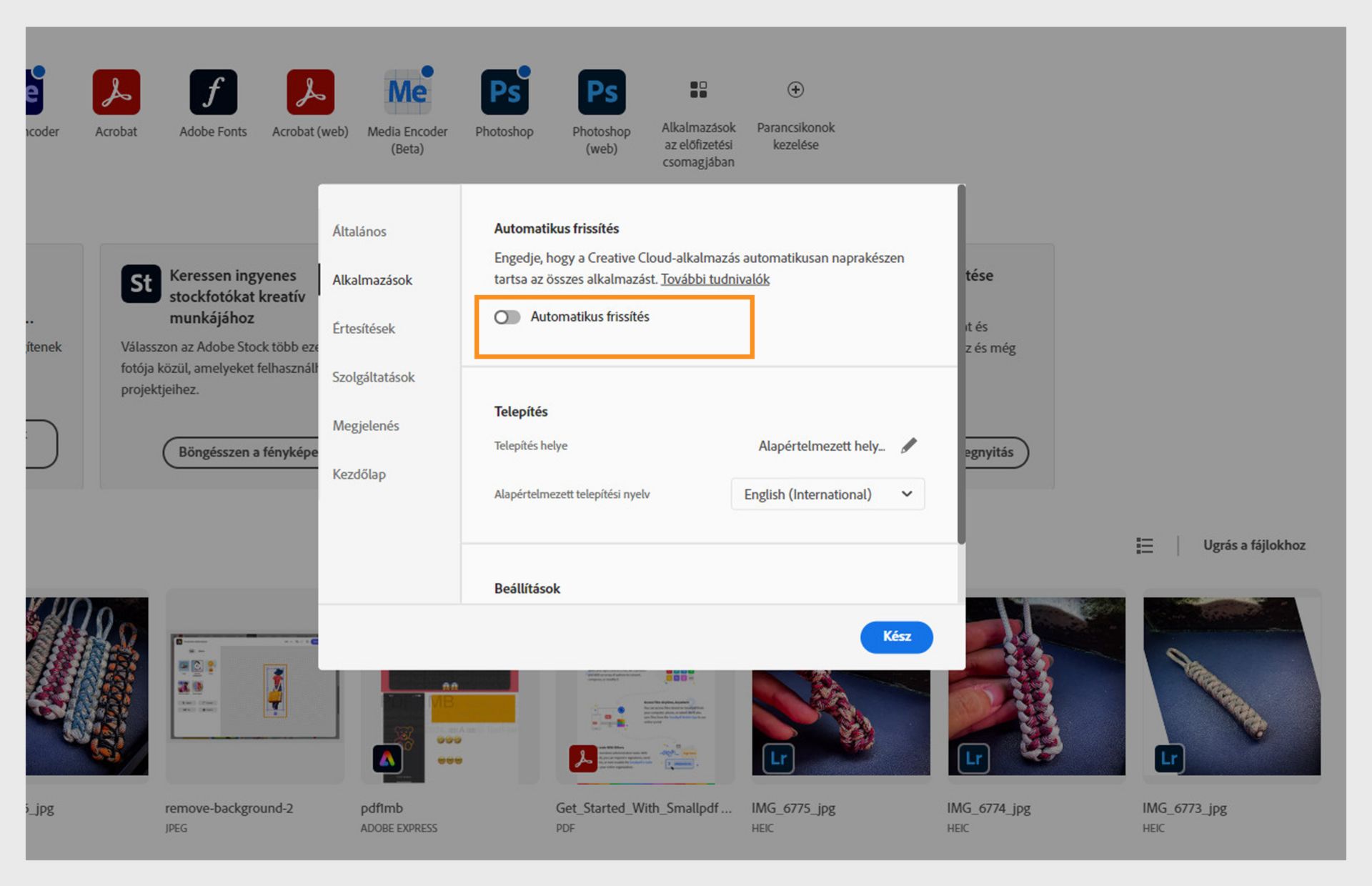The width and height of the screenshot is (1372, 886).
Task: Select the Értesítések settings tab
Action: 364,329
